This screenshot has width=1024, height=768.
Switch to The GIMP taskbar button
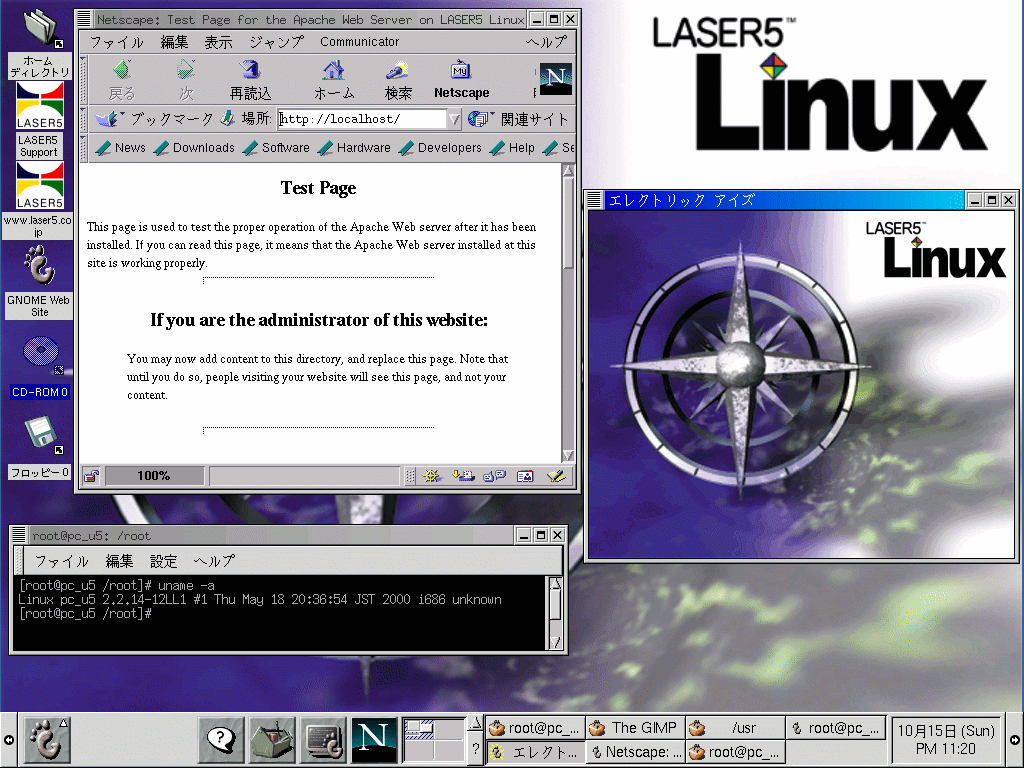pos(635,728)
